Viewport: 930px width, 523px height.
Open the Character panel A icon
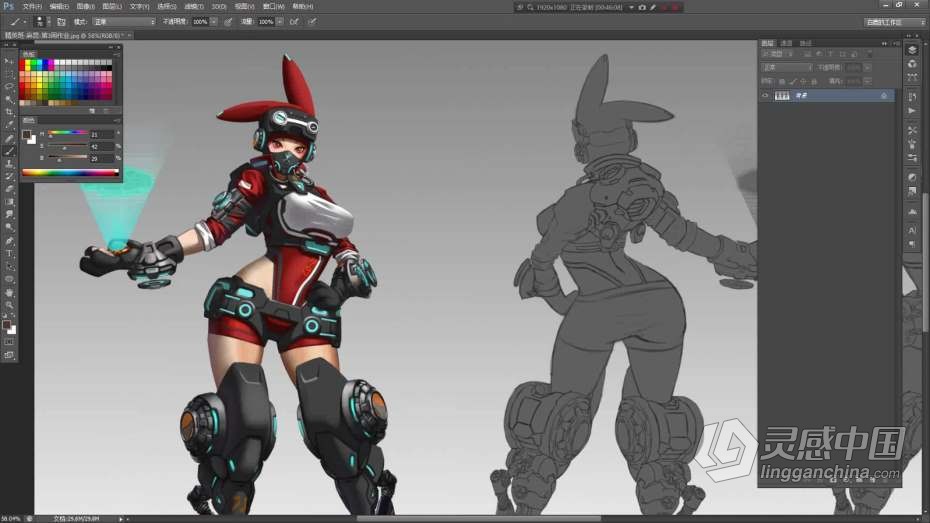pos(912,230)
